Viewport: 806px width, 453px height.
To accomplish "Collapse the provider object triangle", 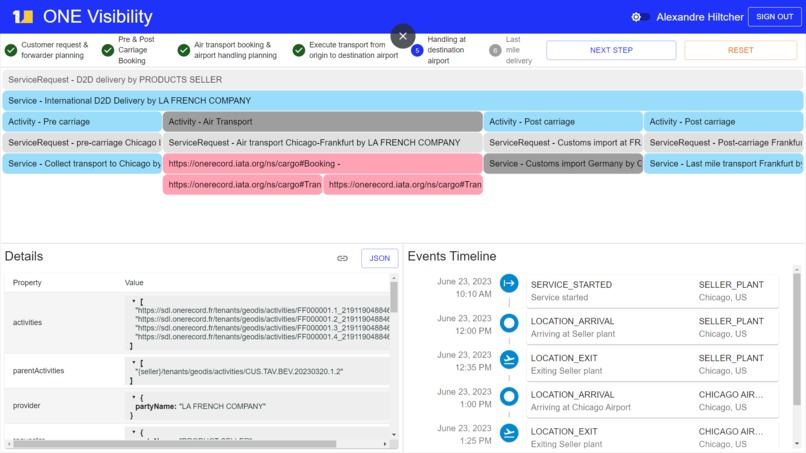I will coord(134,397).
